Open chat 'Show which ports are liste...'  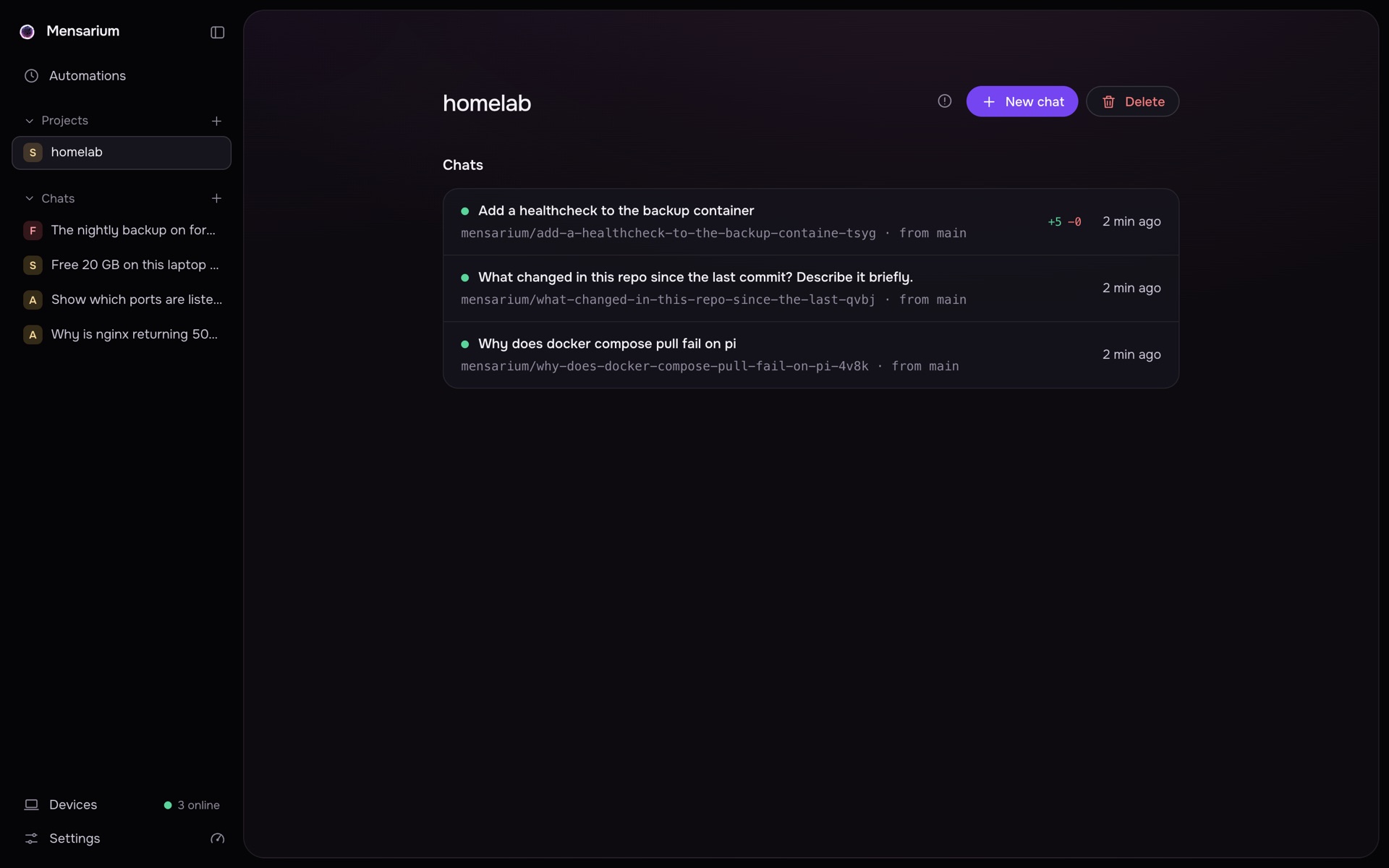point(122,300)
